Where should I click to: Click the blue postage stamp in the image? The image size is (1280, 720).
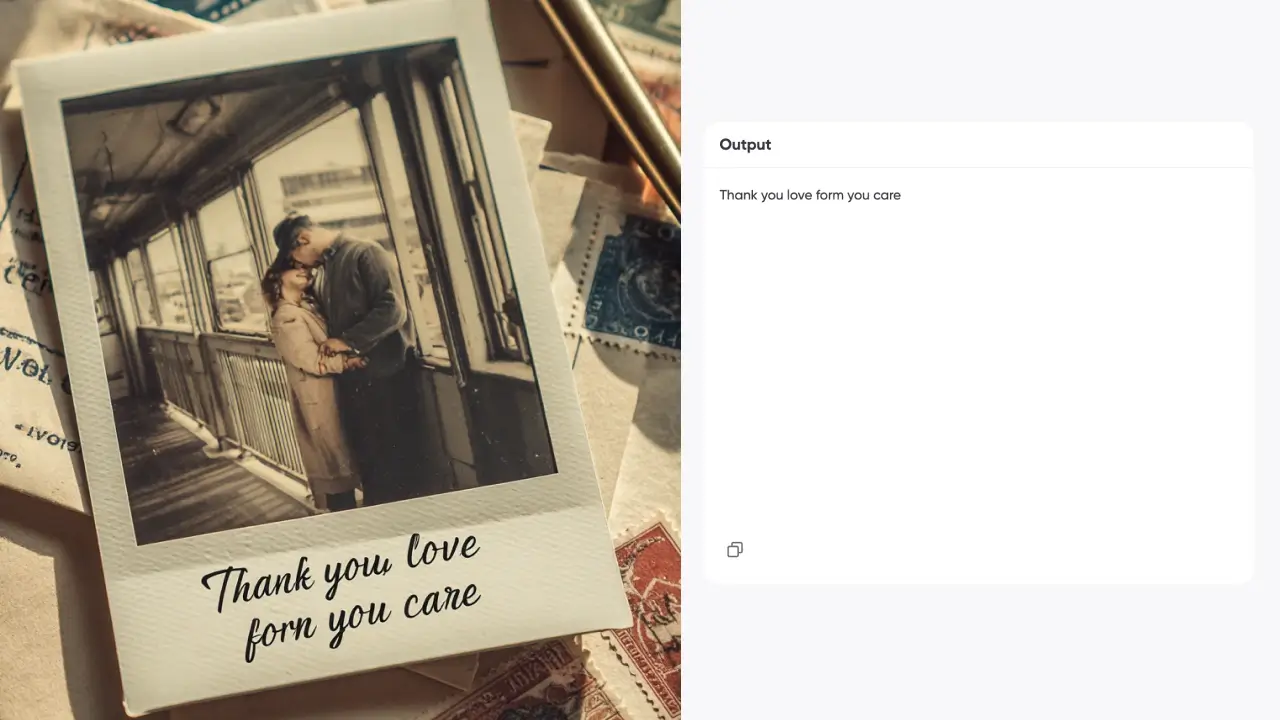coord(632,280)
